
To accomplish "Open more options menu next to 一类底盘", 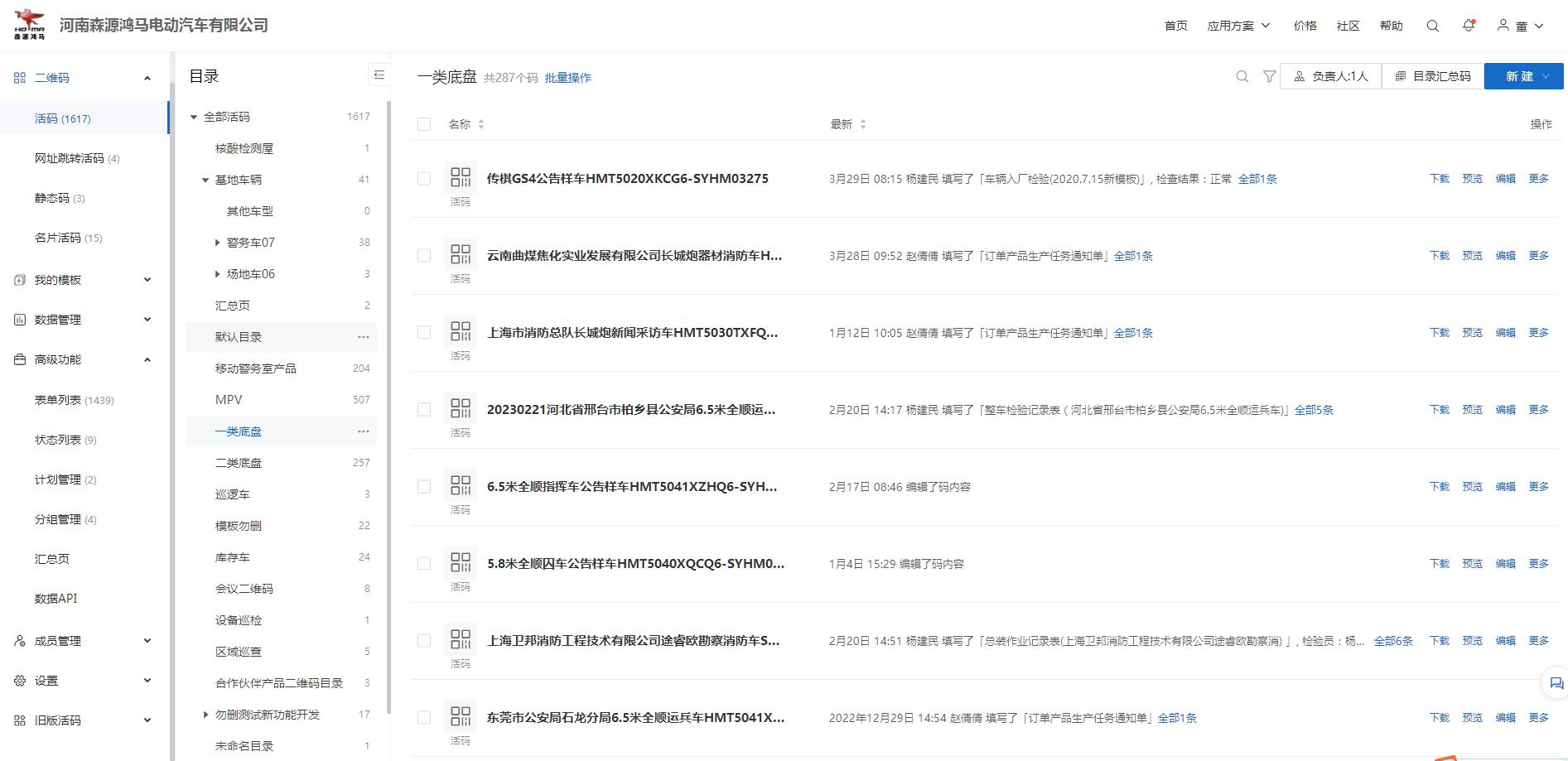I will 363,431.
